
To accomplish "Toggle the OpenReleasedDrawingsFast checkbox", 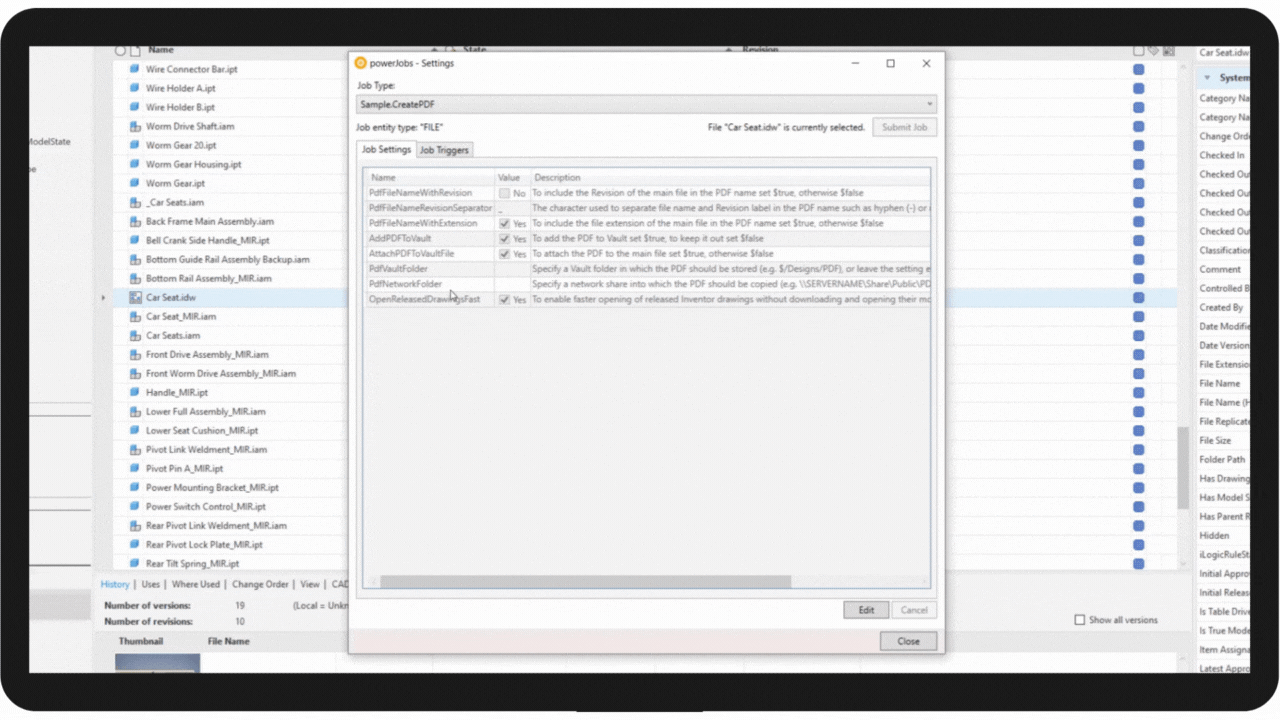I will point(505,300).
